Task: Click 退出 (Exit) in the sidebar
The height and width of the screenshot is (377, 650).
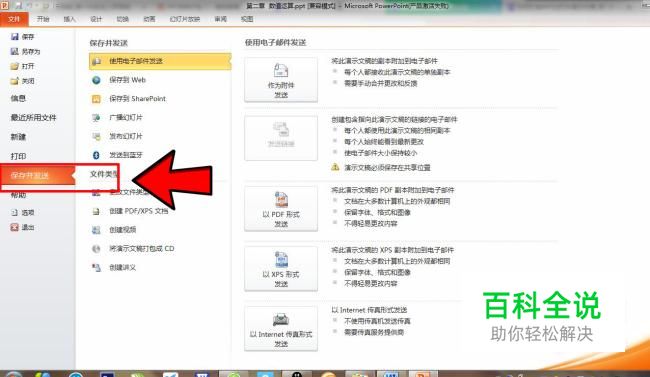Action: (22, 227)
